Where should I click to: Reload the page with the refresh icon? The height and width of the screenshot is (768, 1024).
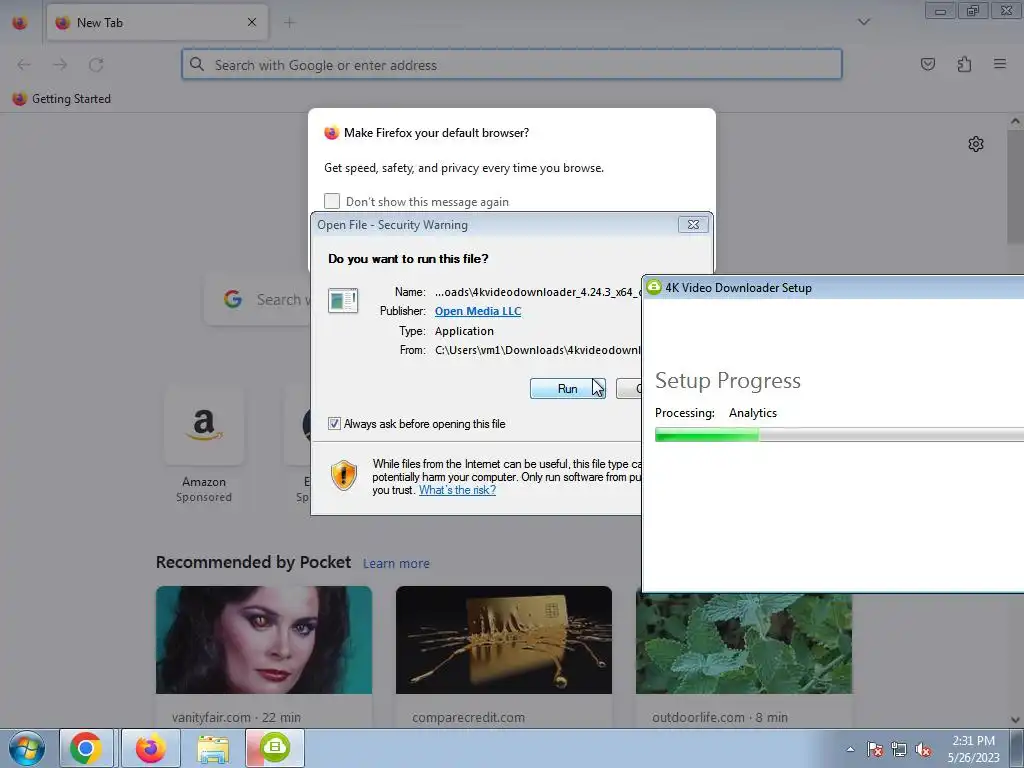pos(96,65)
